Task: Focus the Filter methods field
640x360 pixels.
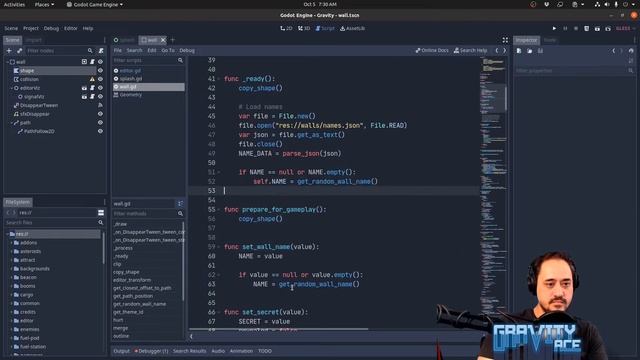Action: pos(148,213)
